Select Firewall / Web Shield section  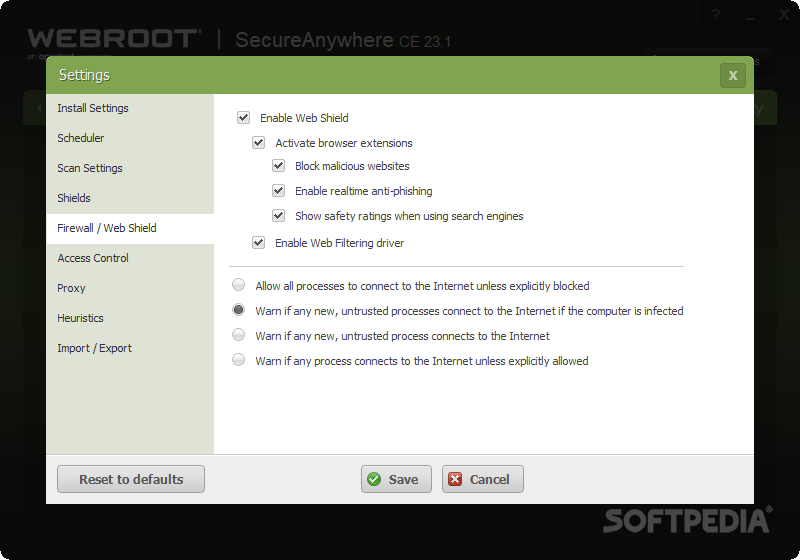coord(130,228)
